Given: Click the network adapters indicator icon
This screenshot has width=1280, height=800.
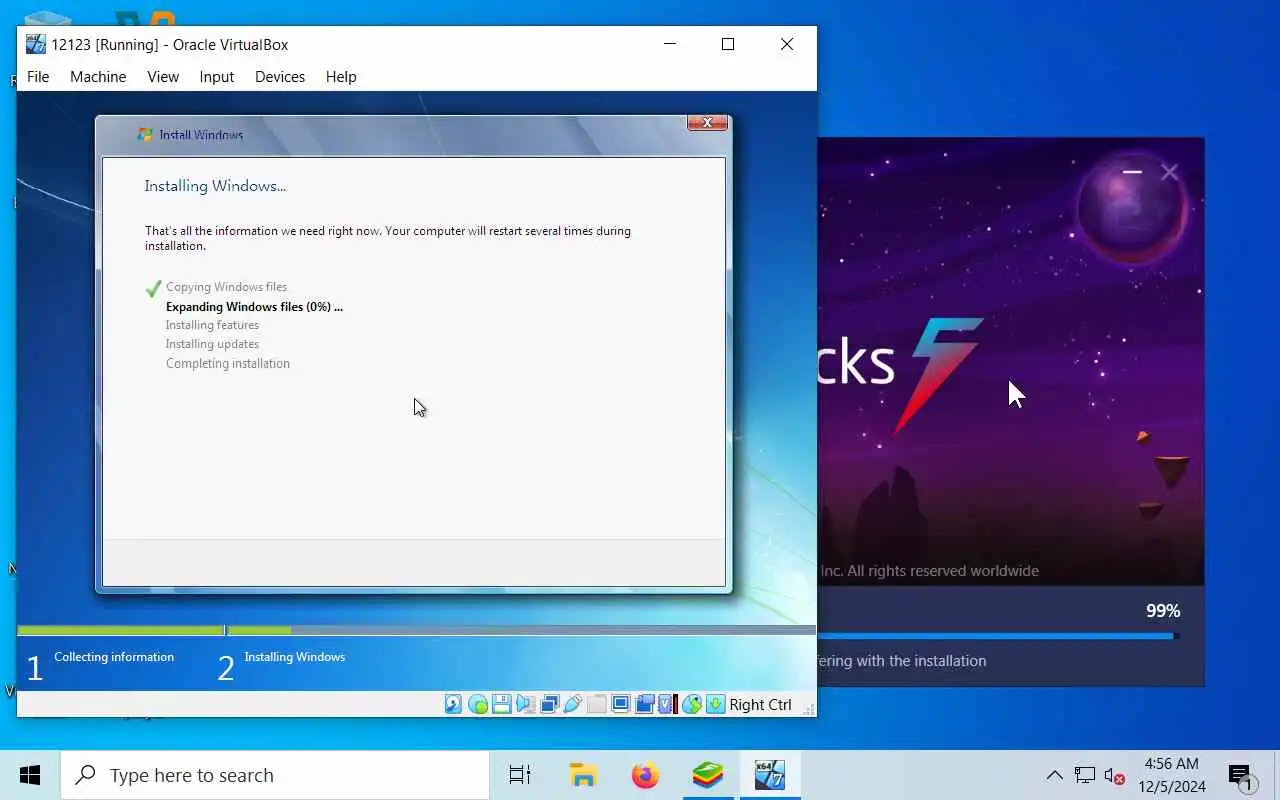Looking at the screenshot, I should pyautogui.click(x=549, y=704).
